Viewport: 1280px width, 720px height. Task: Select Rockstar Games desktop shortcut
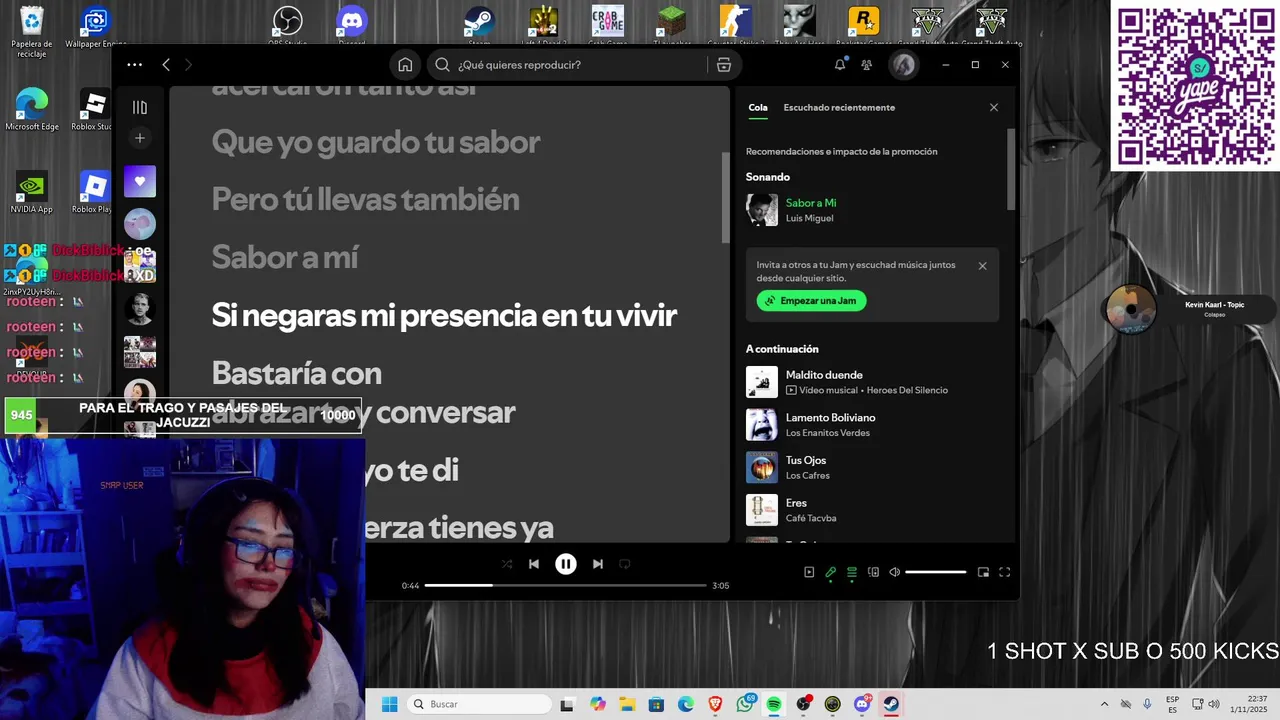click(863, 24)
